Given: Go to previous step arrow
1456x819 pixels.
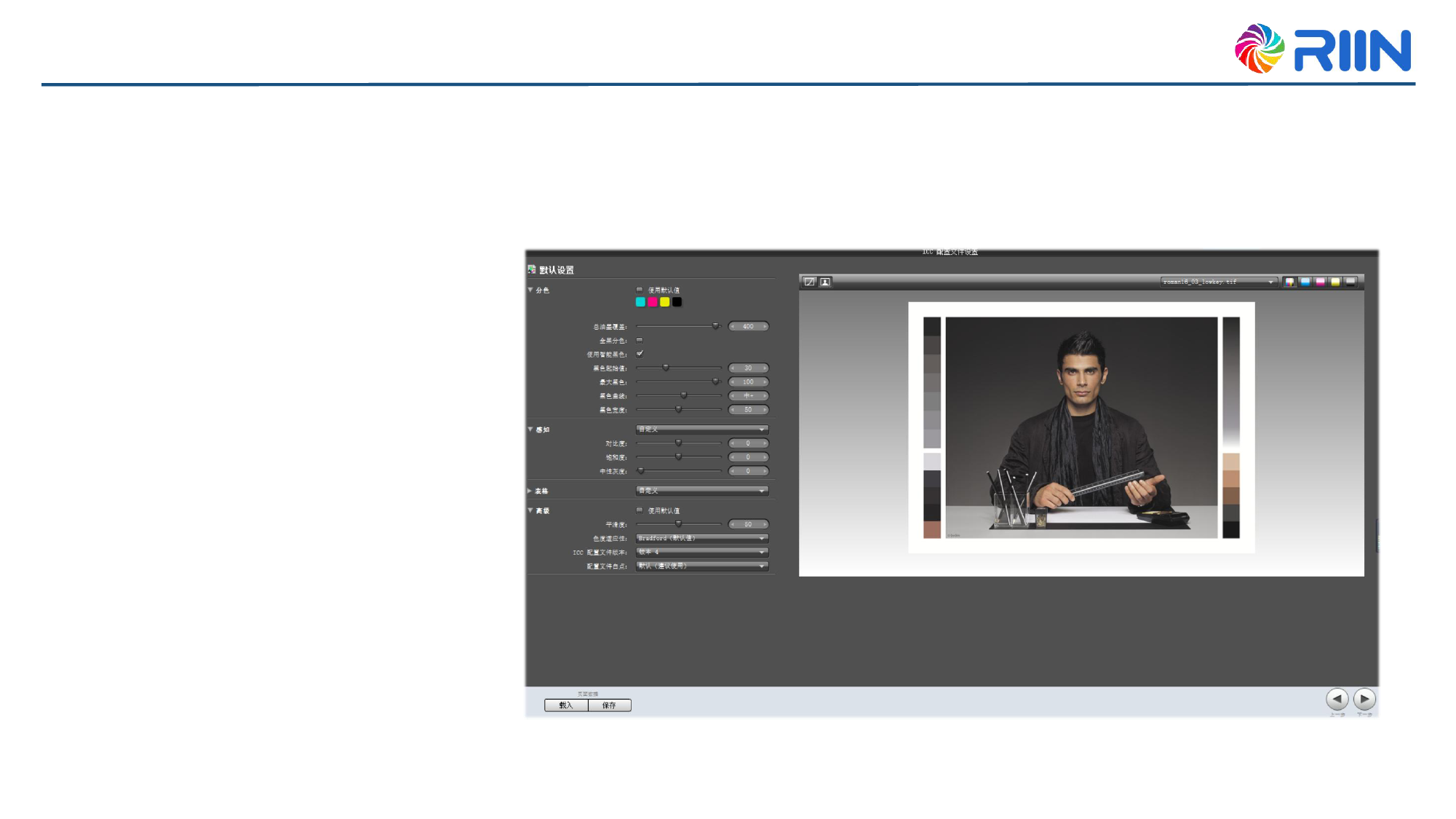Looking at the screenshot, I should pyautogui.click(x=1337, y=699).
